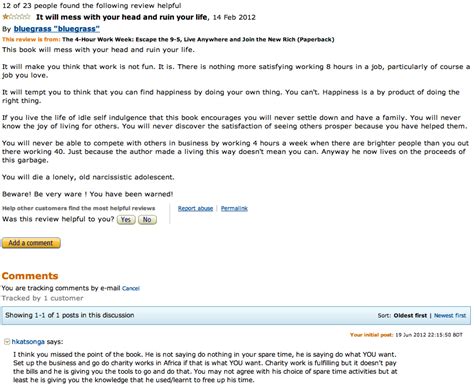The image size is (474, 387).
Task: Click the 14 Feb 2012 review date
Action: click(234, 17)
